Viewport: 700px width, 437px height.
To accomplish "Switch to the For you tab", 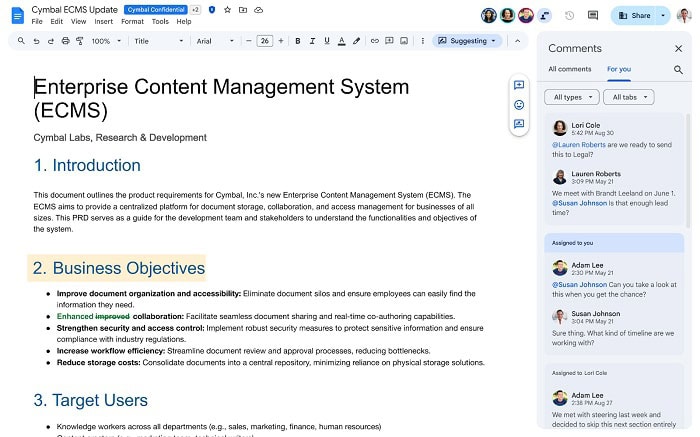I will [619, 69].
